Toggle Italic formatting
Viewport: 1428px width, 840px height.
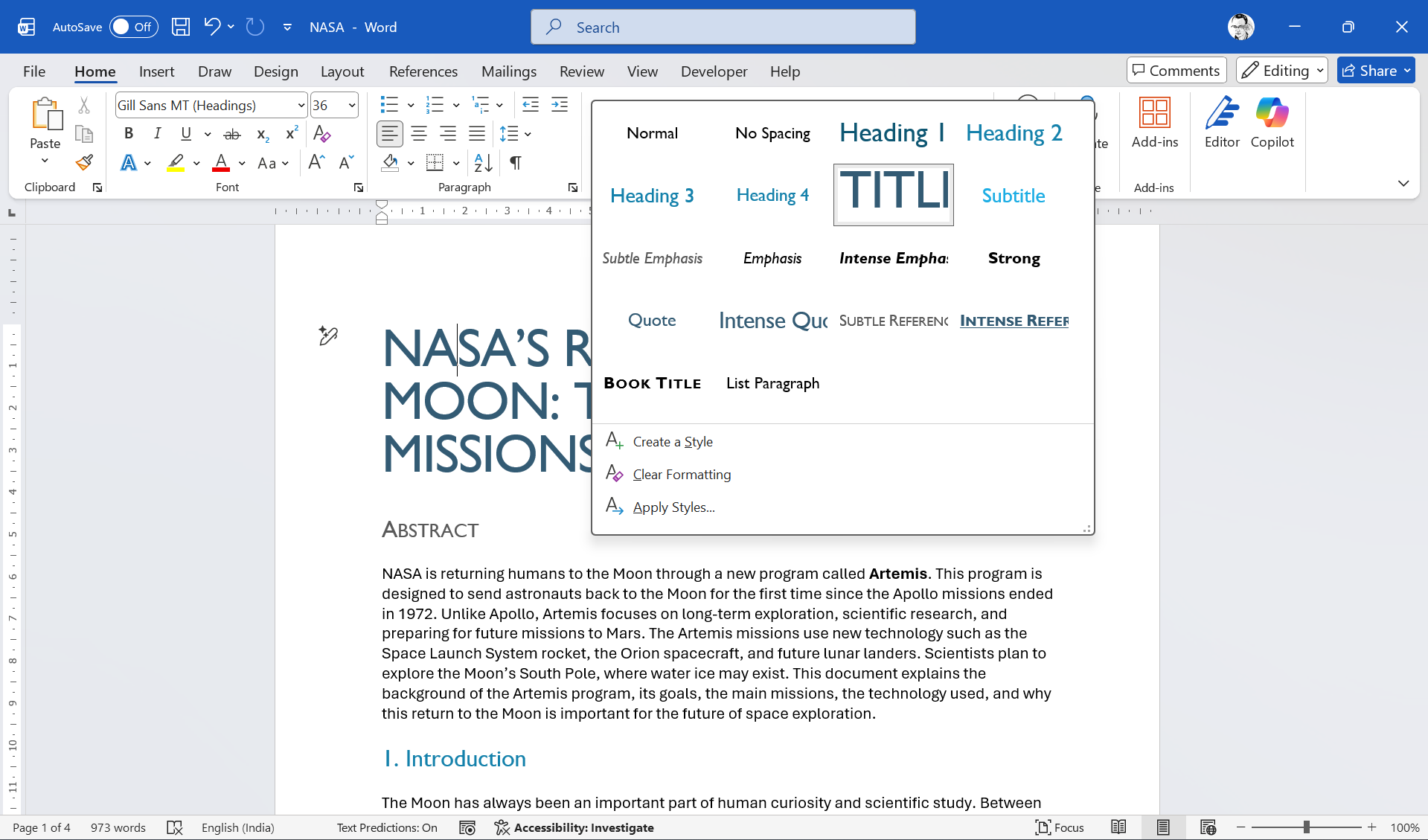click(157, 134)
